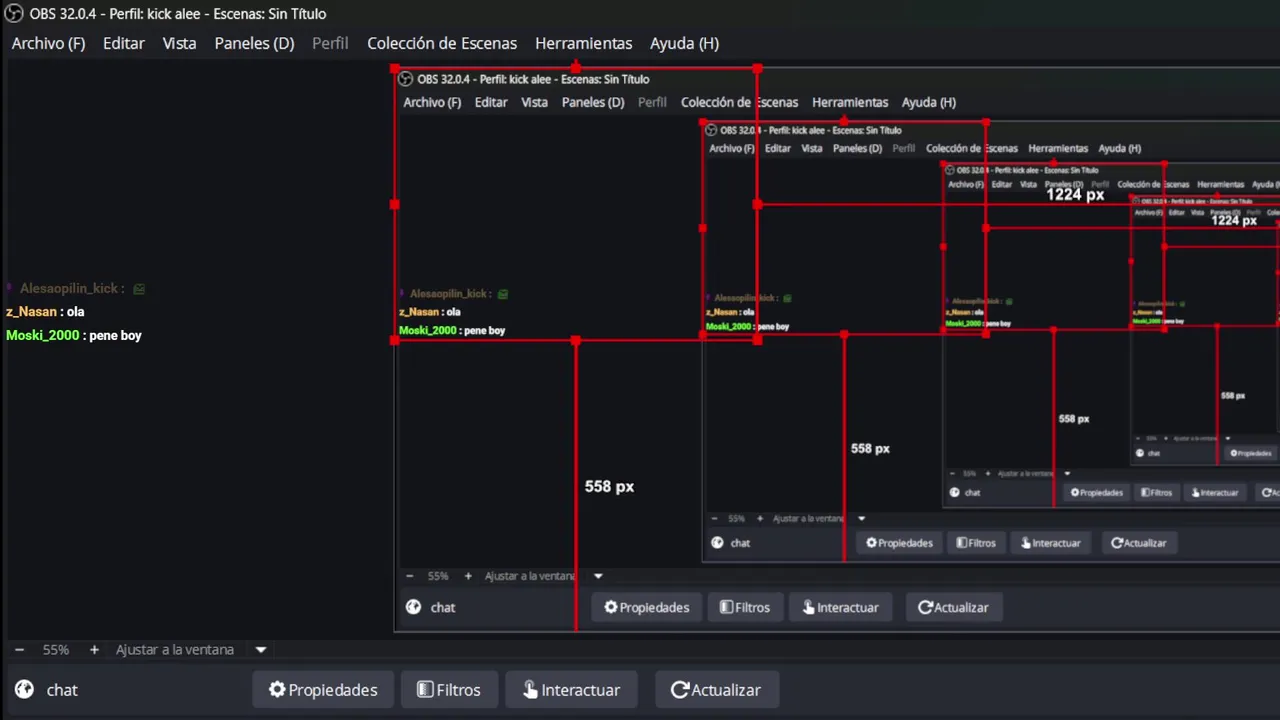The width and height of the screenshot is (1280, 720).
Task: Click the greyed Perfil menu in main window
Action: point(330,43)
